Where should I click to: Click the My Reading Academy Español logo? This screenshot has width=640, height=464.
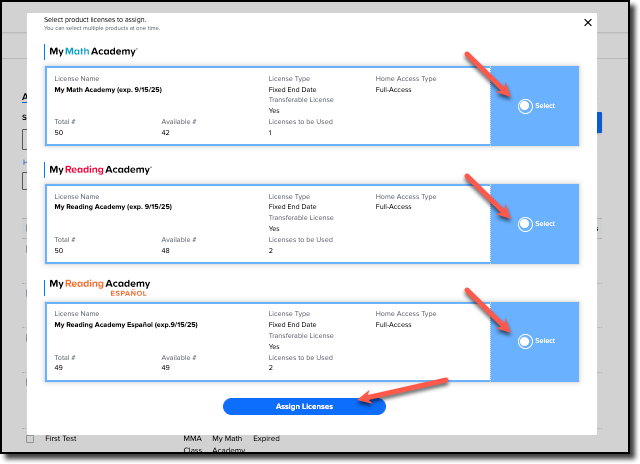[x=100, y=288]
